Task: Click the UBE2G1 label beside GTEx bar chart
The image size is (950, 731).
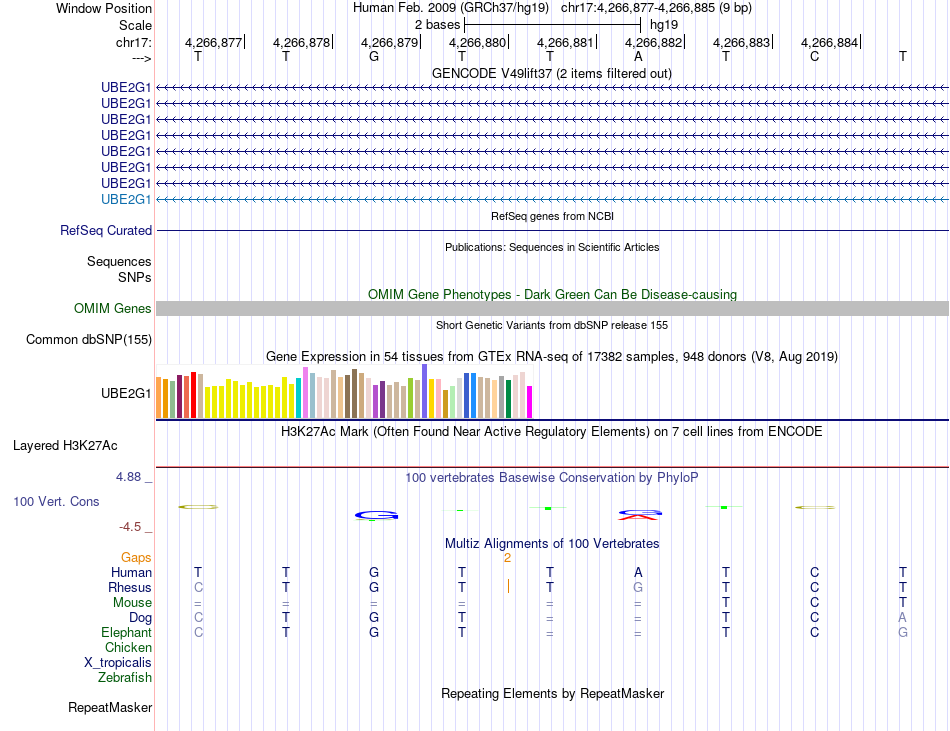Action: click(126, 394)
